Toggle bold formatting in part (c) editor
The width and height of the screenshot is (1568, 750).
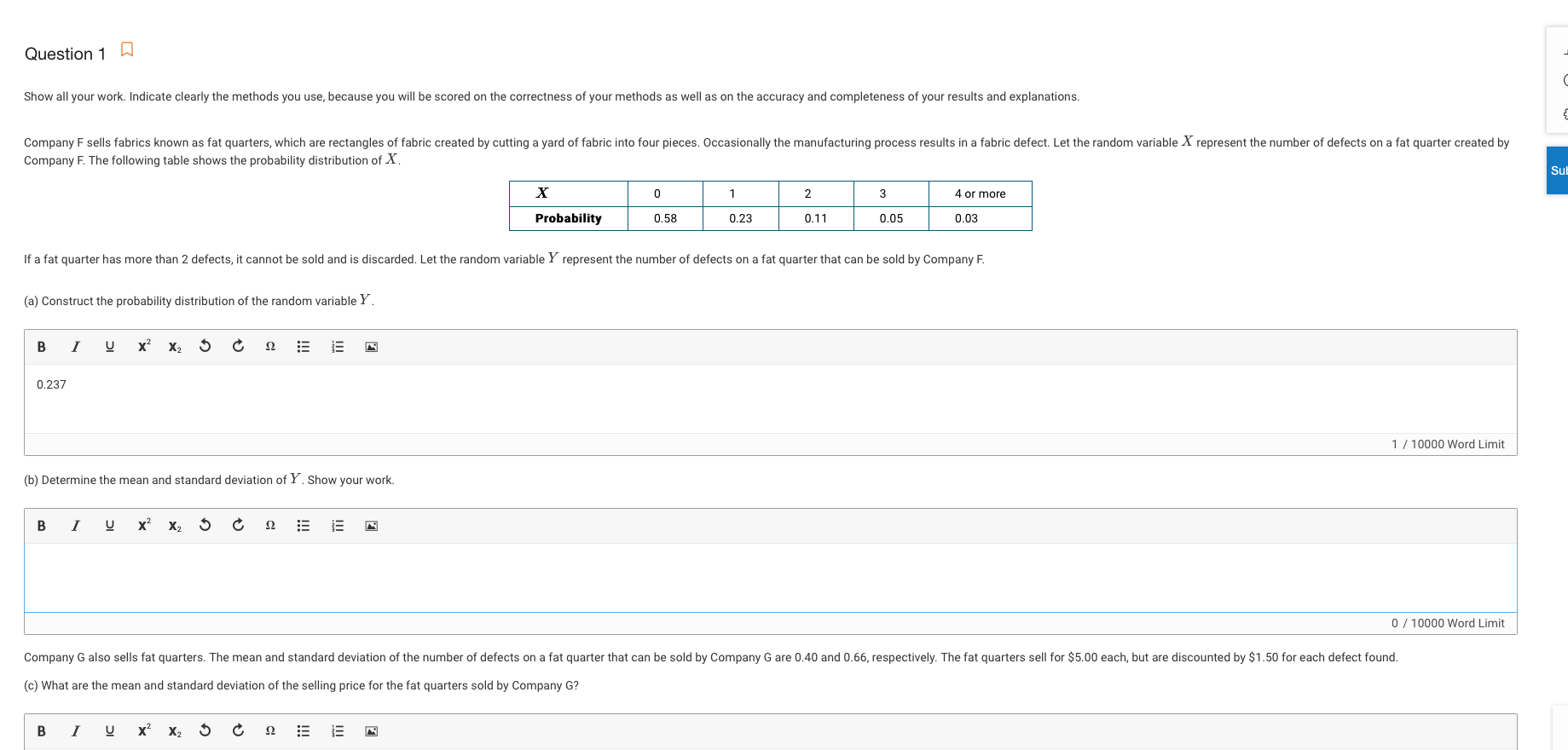(41, 730)
